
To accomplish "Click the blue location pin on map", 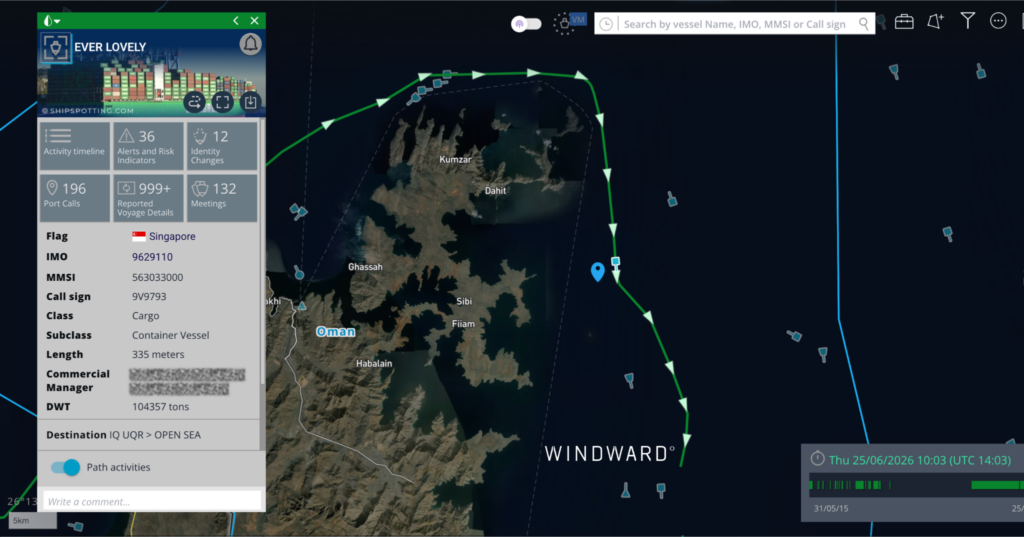I will point(598,271).
